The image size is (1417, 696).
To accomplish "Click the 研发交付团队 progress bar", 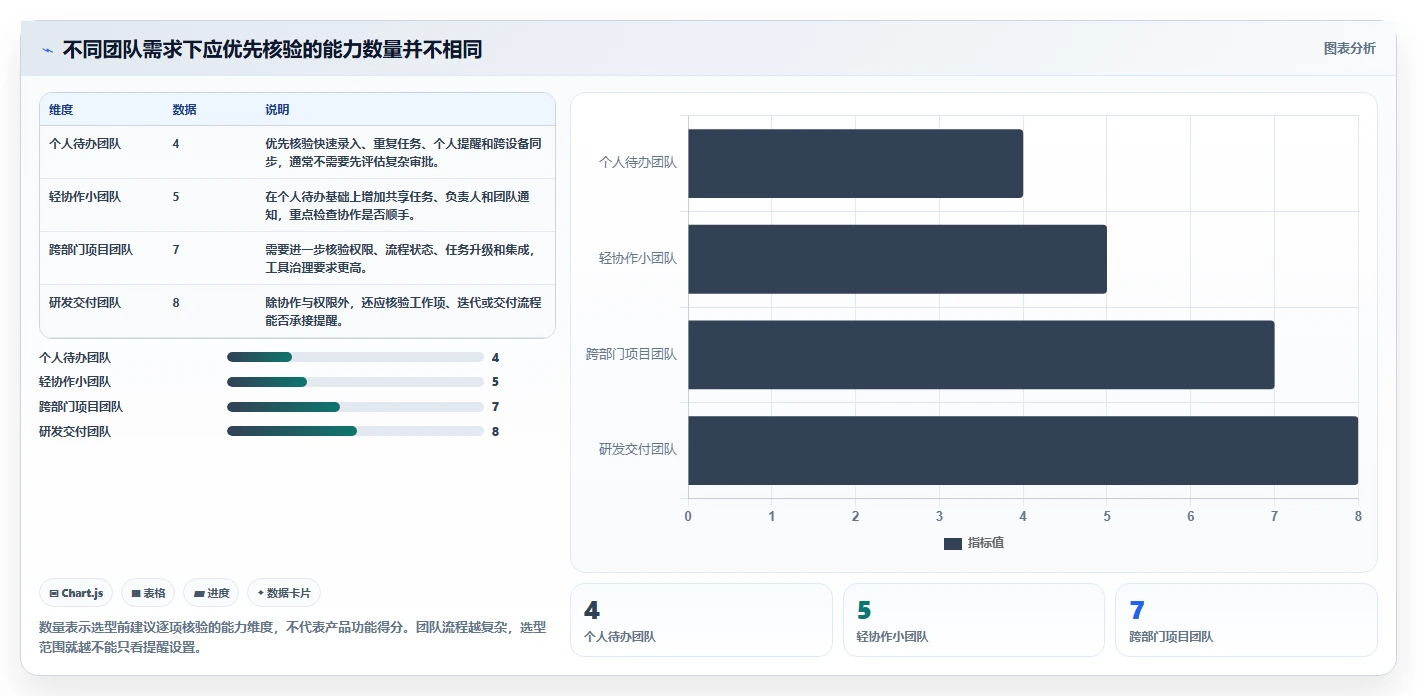I will (355, 431).
